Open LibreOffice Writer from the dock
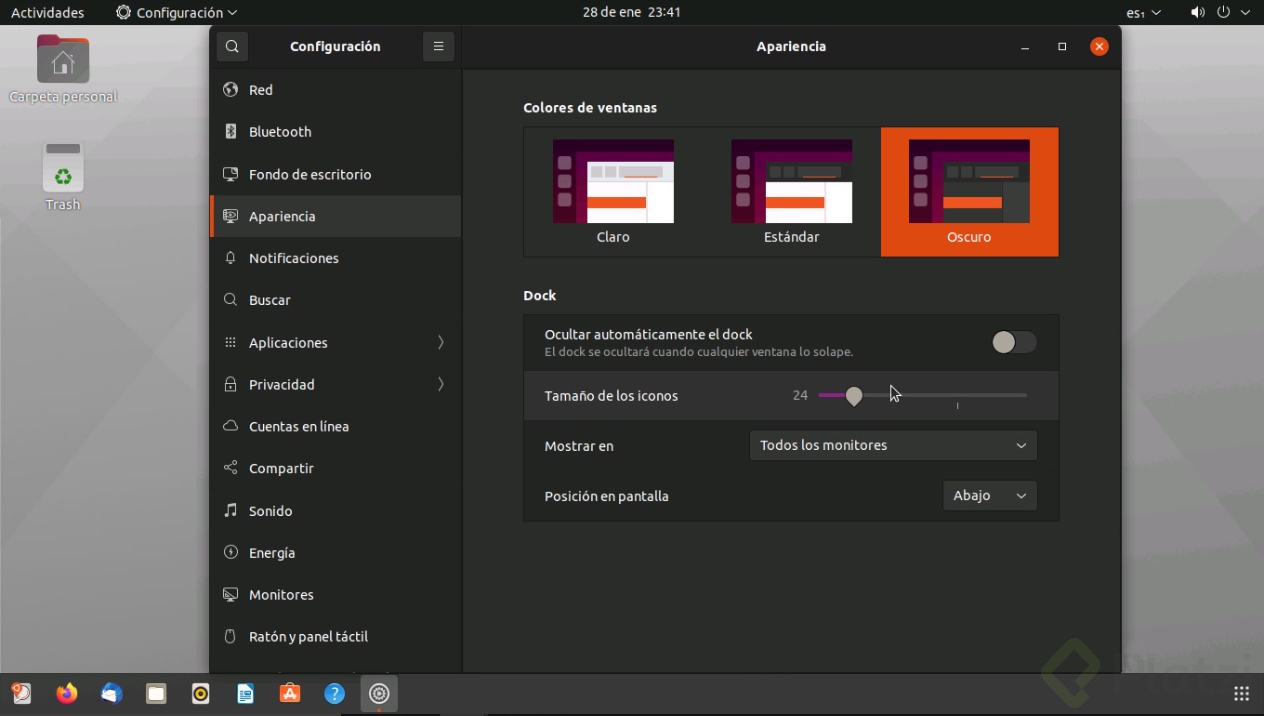This screenshot has width=1264, height=716. coord(245,694)
